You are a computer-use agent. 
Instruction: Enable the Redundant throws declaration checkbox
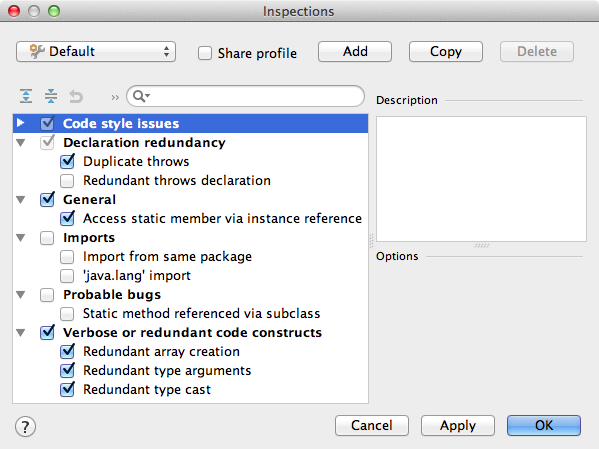tap(67, 180)
